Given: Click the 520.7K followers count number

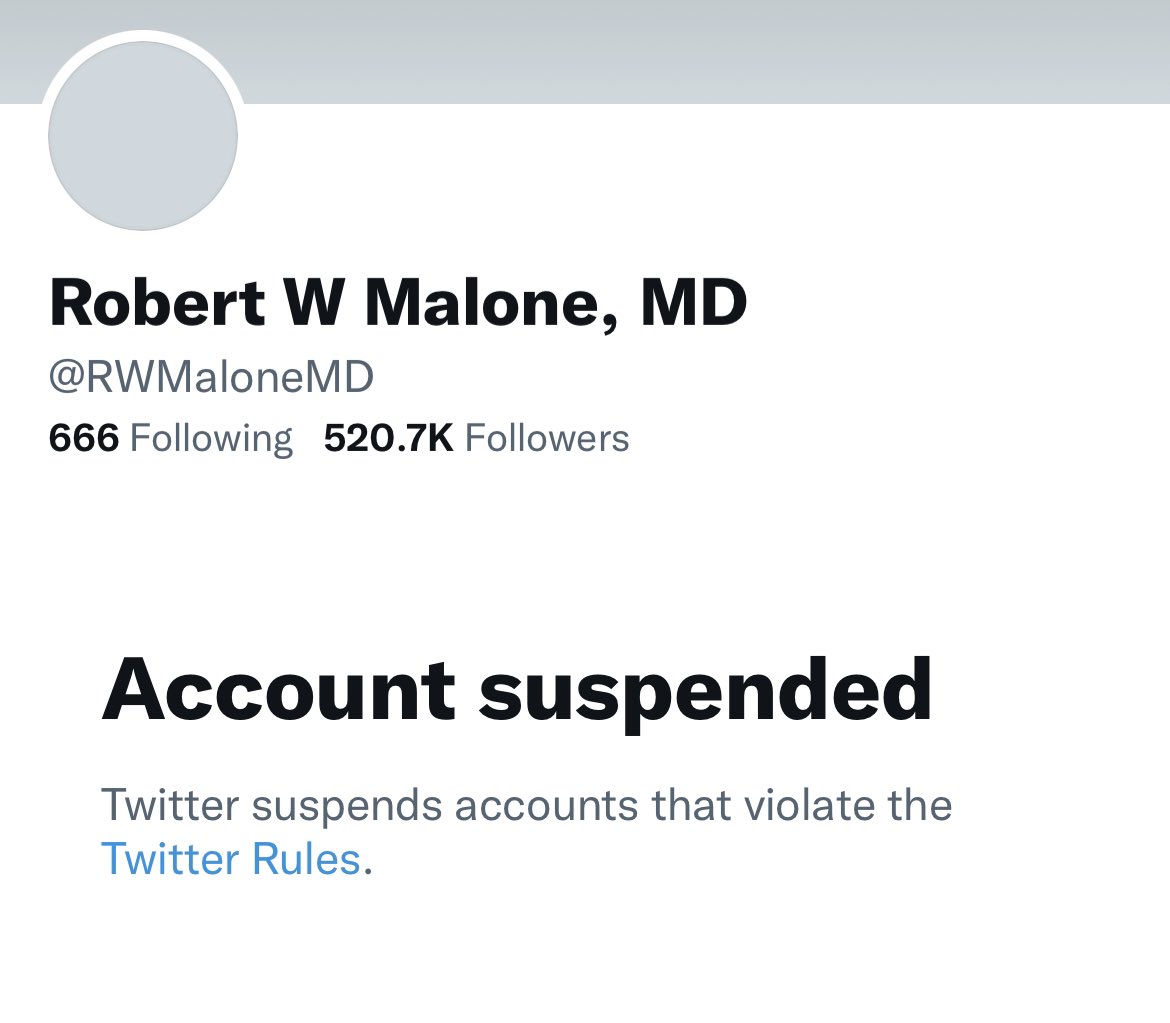Looking at the screenshot, I should (388, 438).
